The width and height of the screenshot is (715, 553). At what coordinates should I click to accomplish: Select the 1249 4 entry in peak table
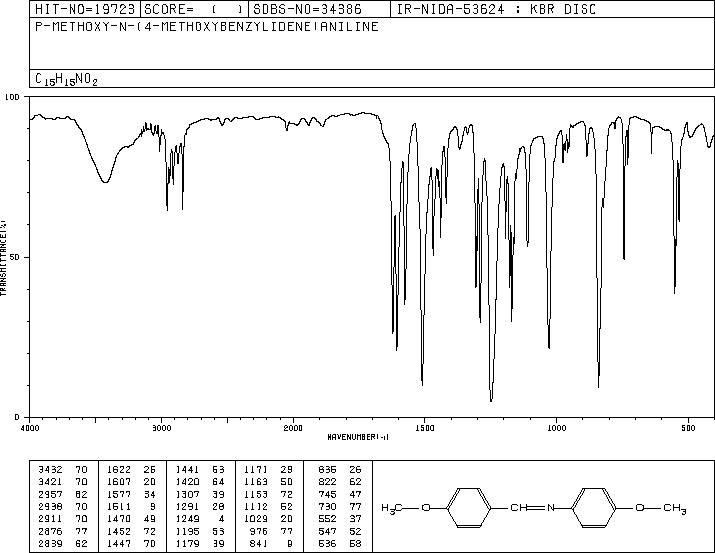(201, 519)
